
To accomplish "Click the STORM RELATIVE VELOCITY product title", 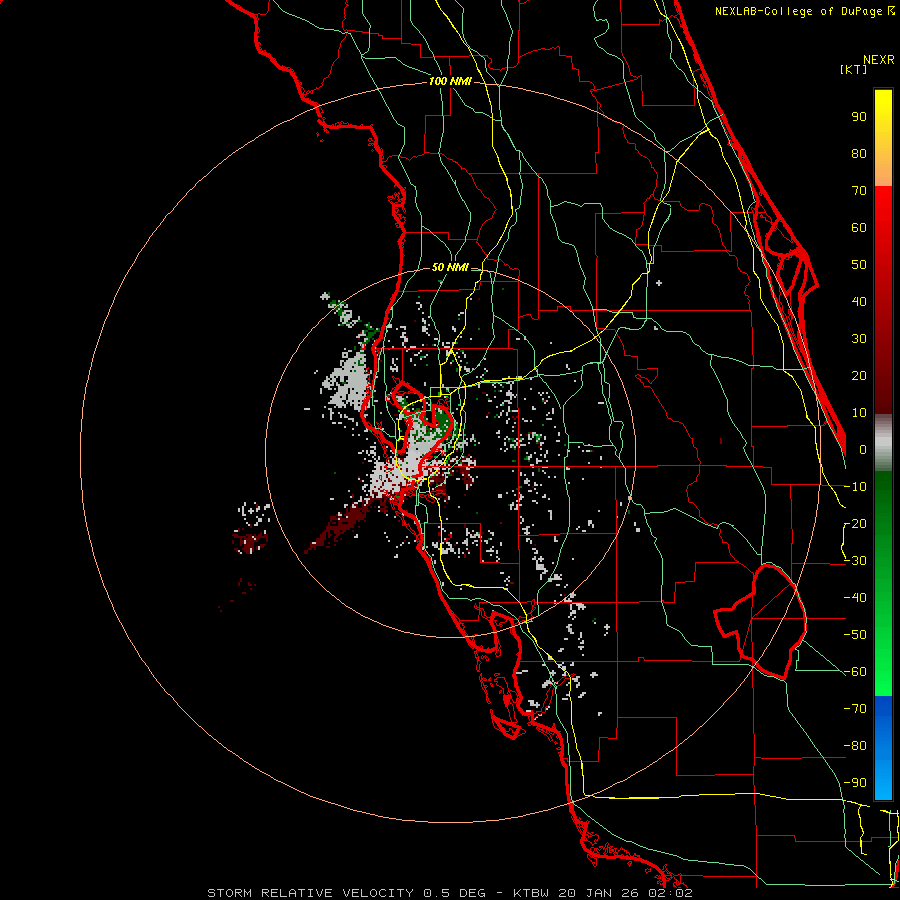I will [310, 893].
